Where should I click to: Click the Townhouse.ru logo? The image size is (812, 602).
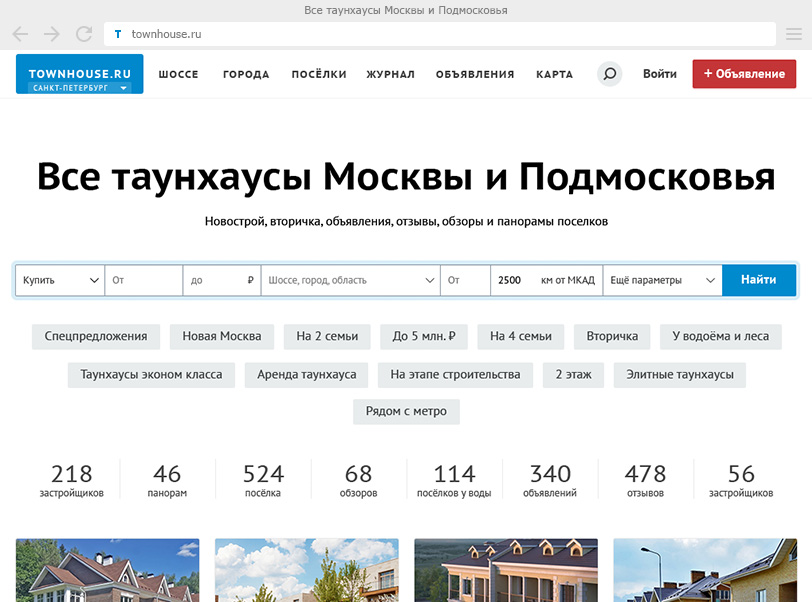pyautogui.click(x=79, y=69)
